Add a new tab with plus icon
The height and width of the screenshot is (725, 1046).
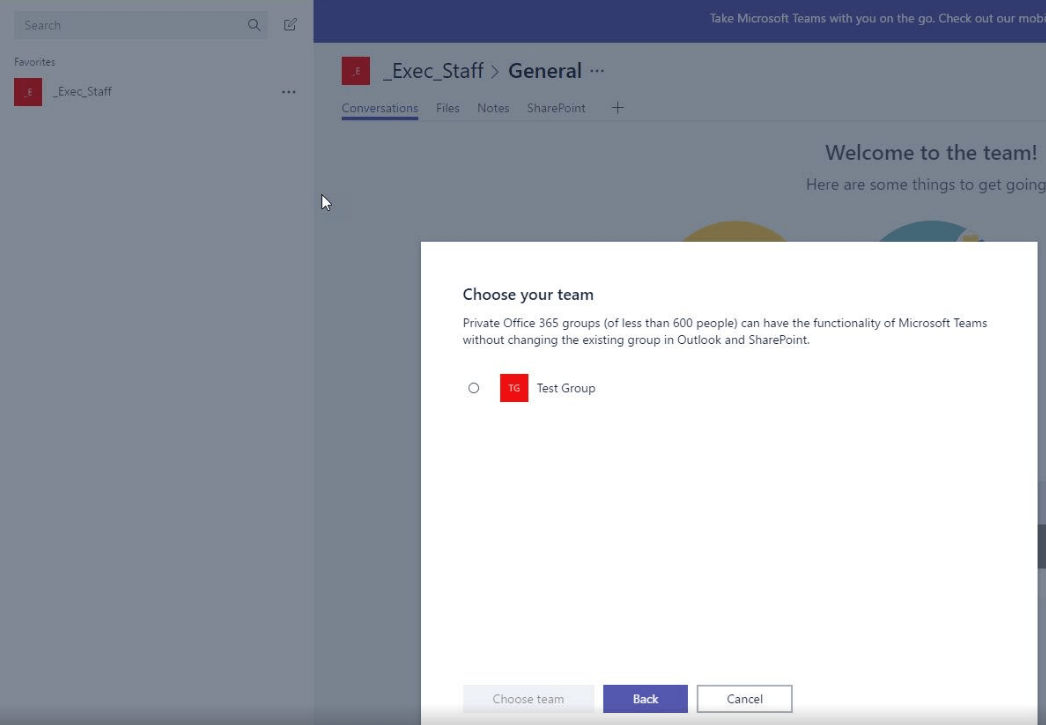[x=618, y=108]
